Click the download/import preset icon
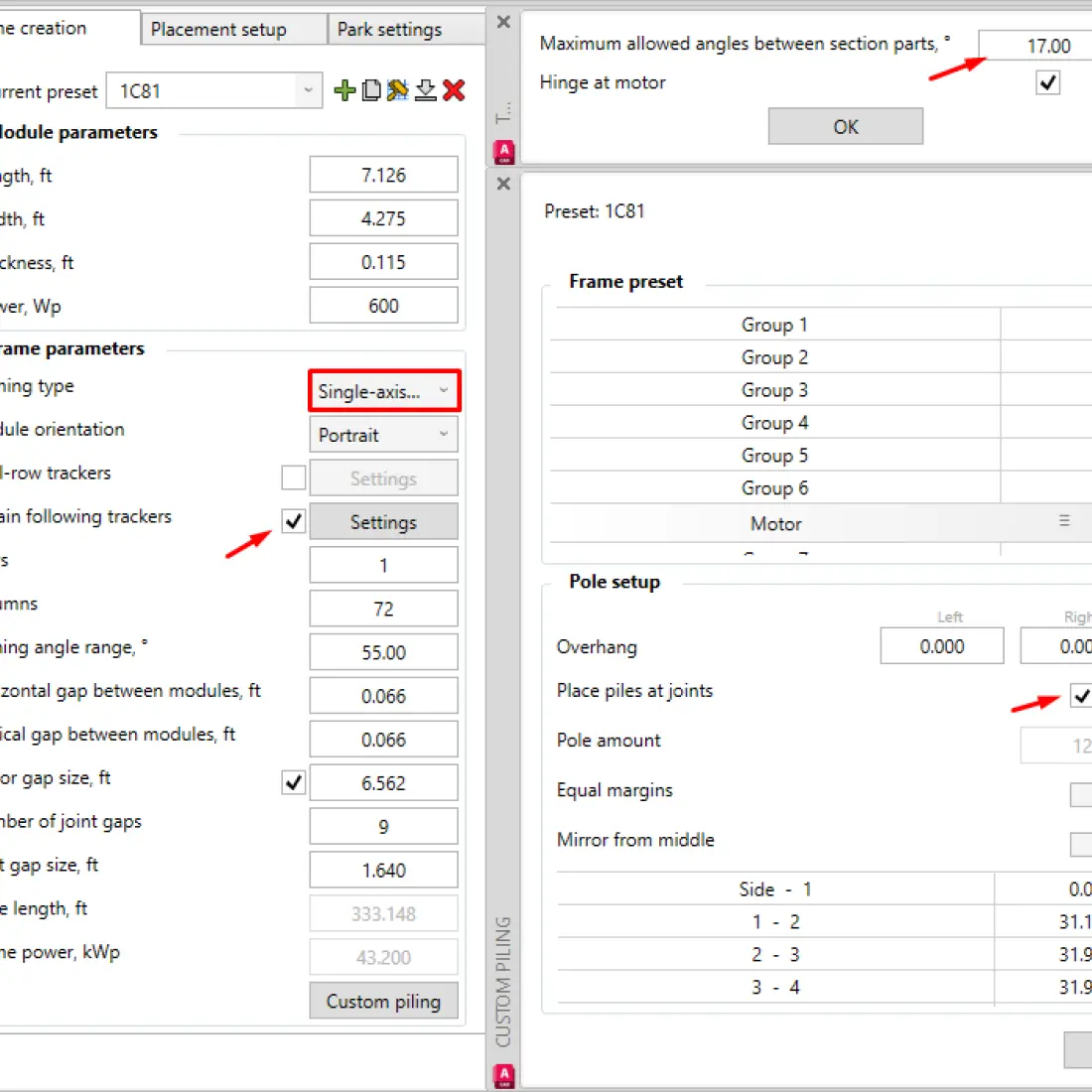Screen dimensions: 1092x1092 (426, 91)
